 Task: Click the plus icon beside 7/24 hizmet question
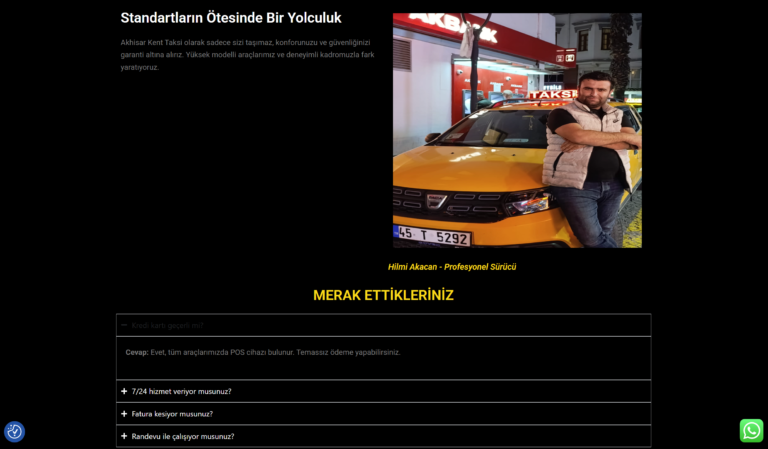coord(124,391)
